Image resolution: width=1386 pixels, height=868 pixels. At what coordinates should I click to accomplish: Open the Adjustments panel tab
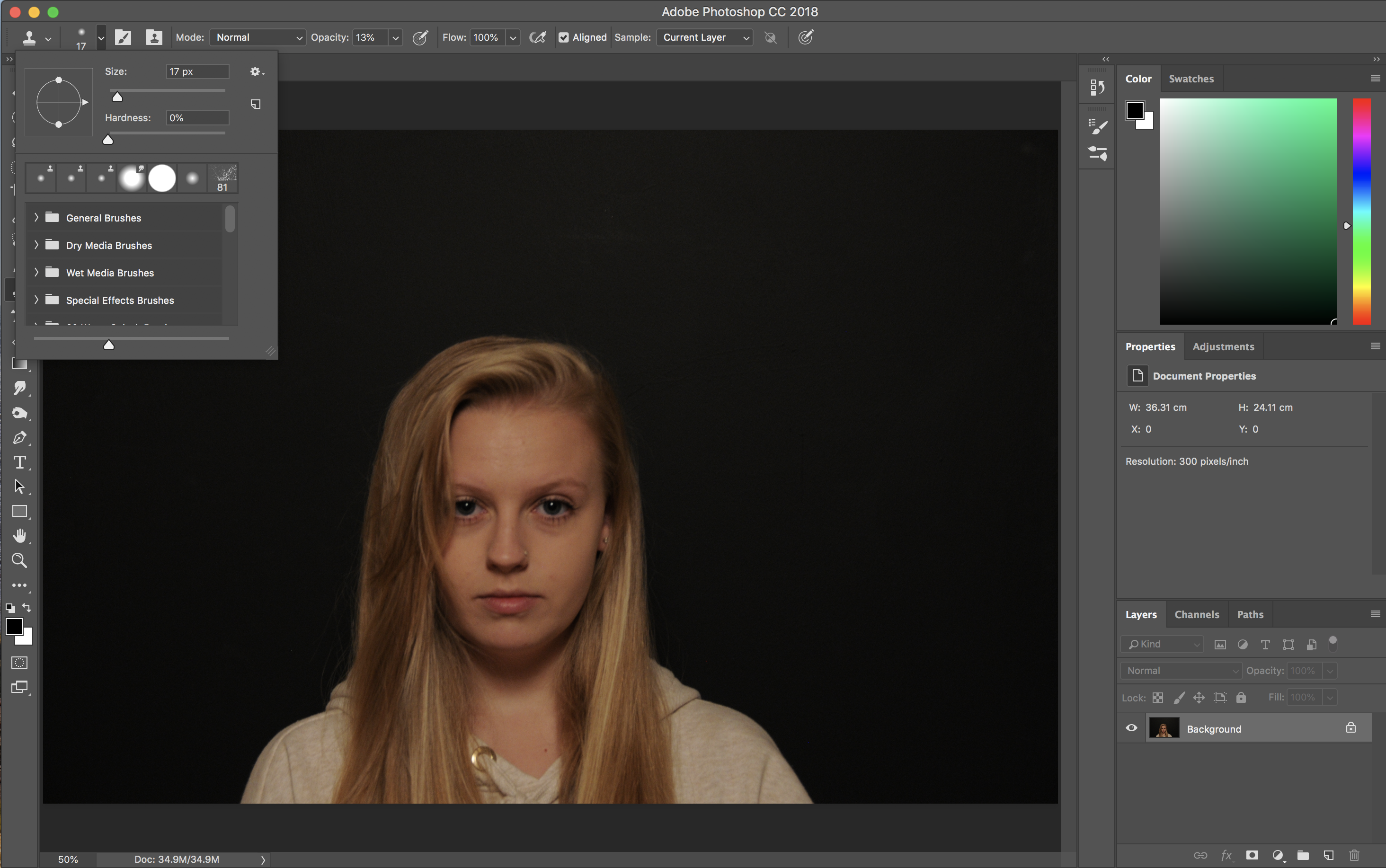coord(1223,347)
